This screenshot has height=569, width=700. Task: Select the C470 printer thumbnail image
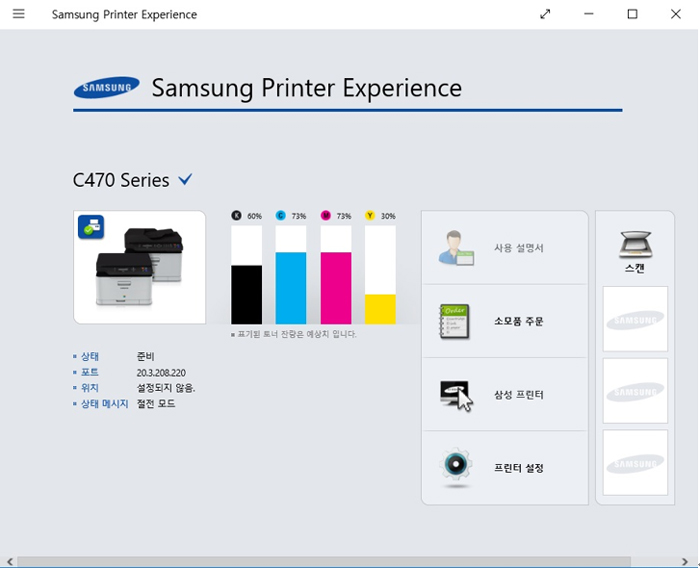click(x=139, y=267)
